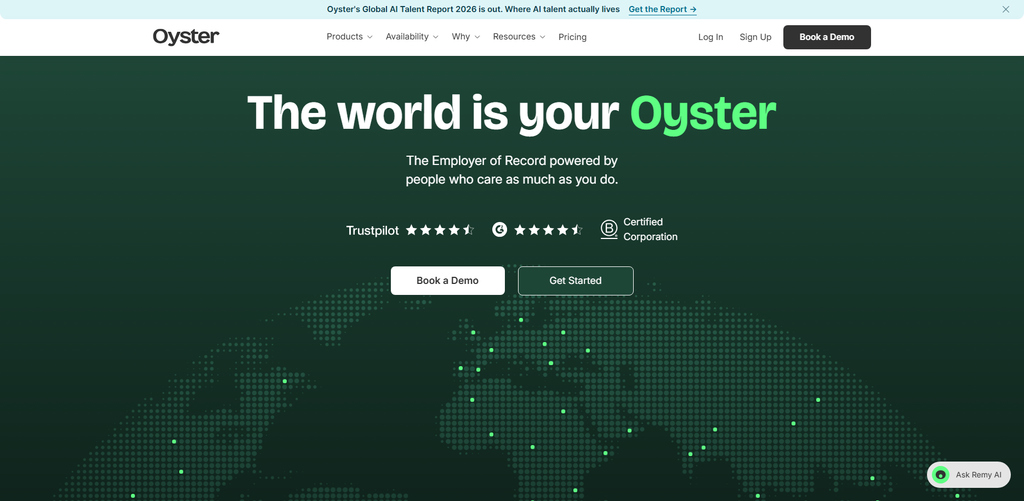Open the Products dropdown menu
The width and height of the screenshot is (1024, 501).
349,37
